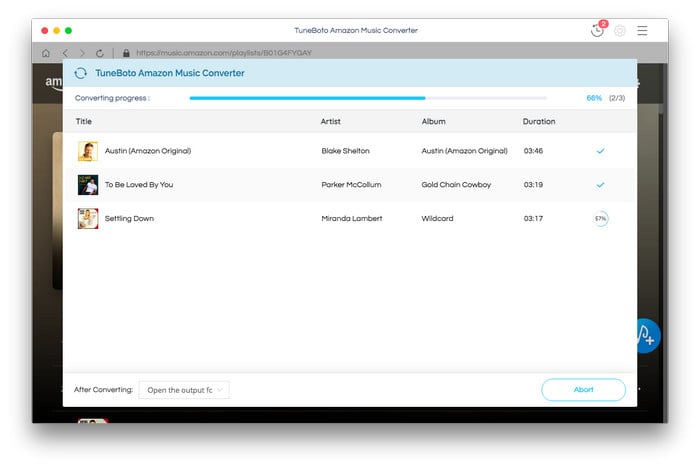Image resolution: width=700 pixels, height=469 pixels.
Task: Minimize the window with yellow button
Action: coord(56,30)
